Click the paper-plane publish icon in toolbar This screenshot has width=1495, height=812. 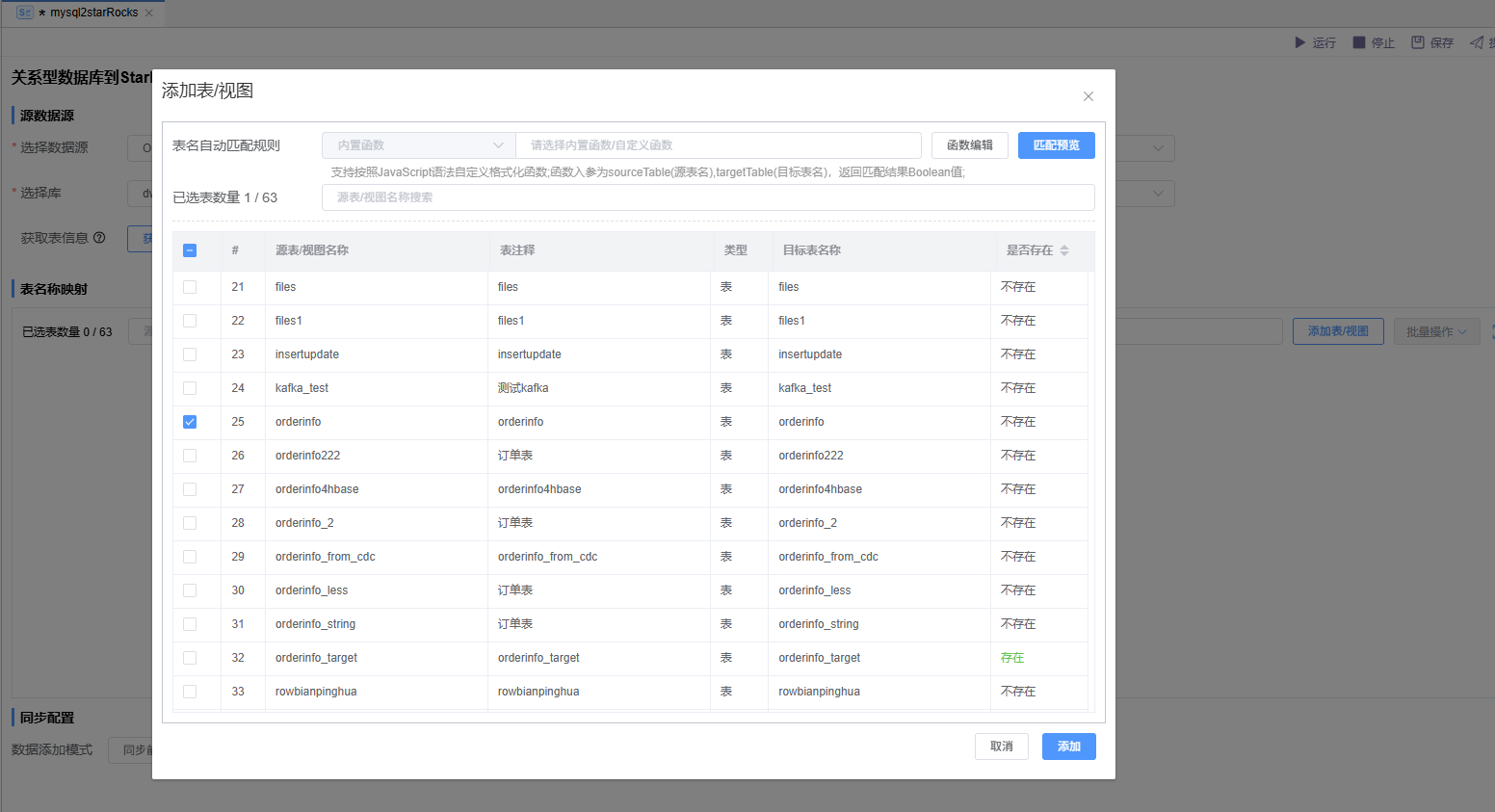[x=1476, y=42]
